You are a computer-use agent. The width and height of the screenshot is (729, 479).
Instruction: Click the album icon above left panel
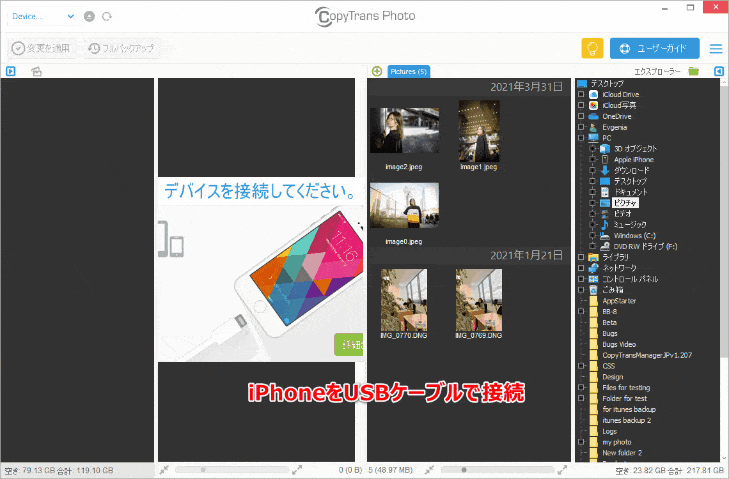click(36, 71)
